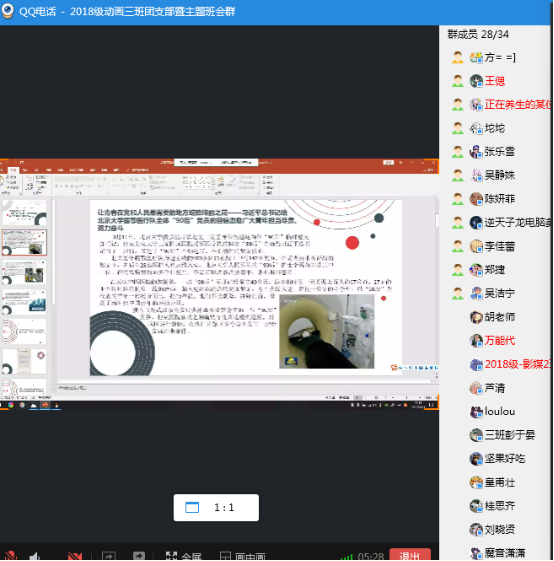
Task: Click the 群成员 28/34 members header
Action: 478,34
